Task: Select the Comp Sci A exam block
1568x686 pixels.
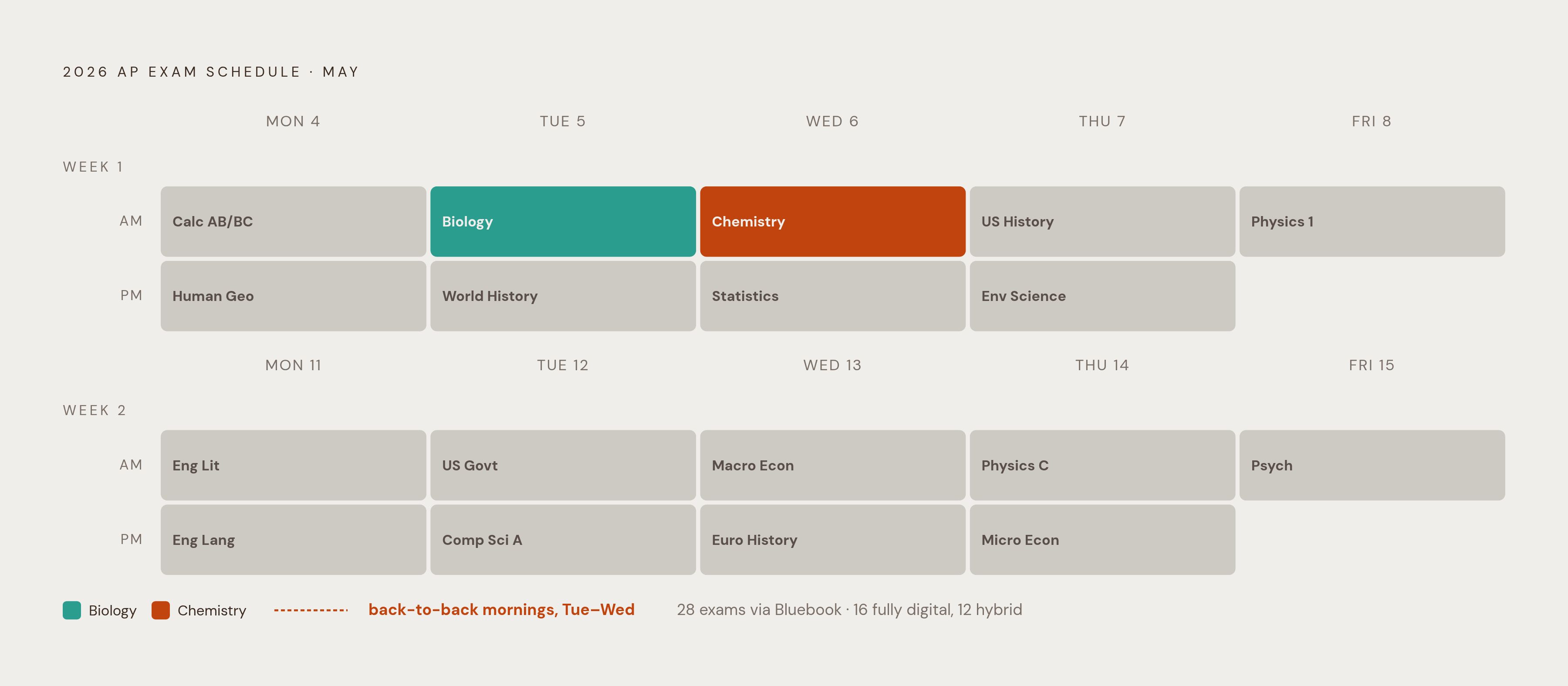Action: click(563, 539)
